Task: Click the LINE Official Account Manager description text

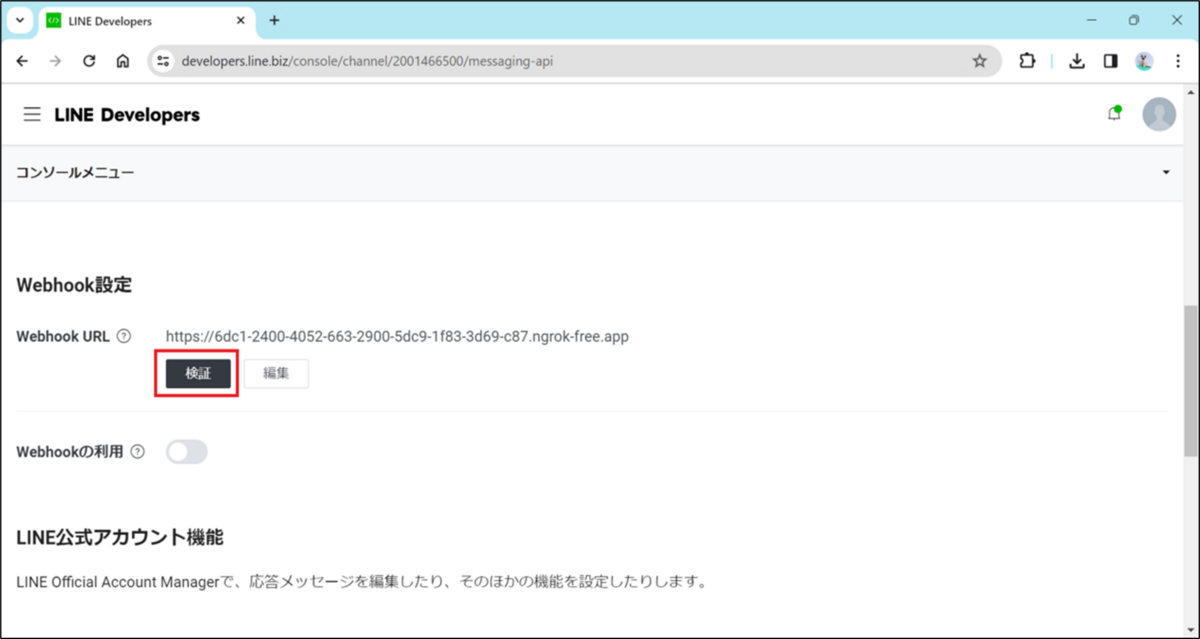Action: click(x=362, y=581)
